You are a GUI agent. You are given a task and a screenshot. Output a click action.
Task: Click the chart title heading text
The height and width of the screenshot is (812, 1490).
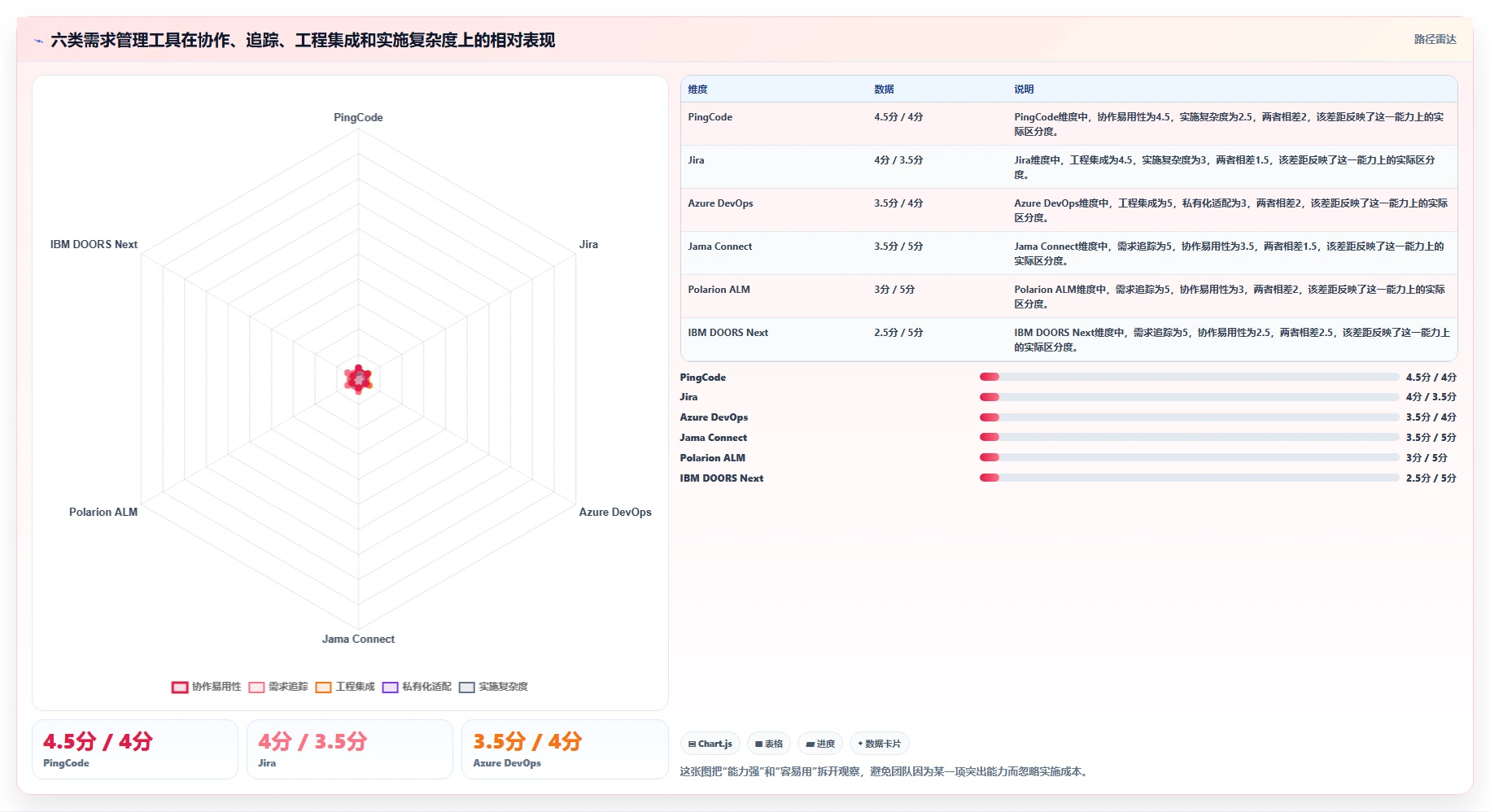coord(303,40)
